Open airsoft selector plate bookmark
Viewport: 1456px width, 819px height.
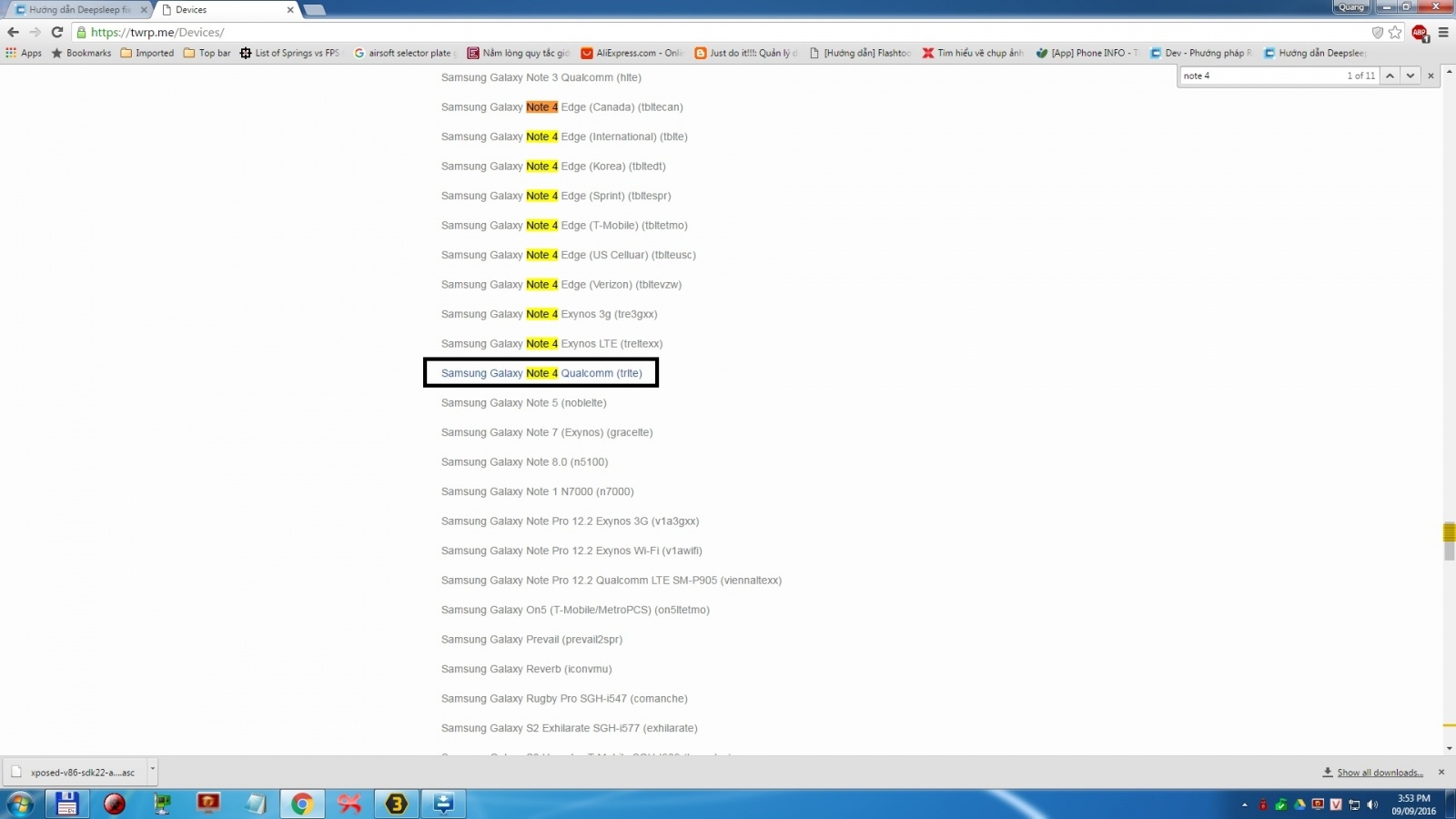tap(405, 53)
